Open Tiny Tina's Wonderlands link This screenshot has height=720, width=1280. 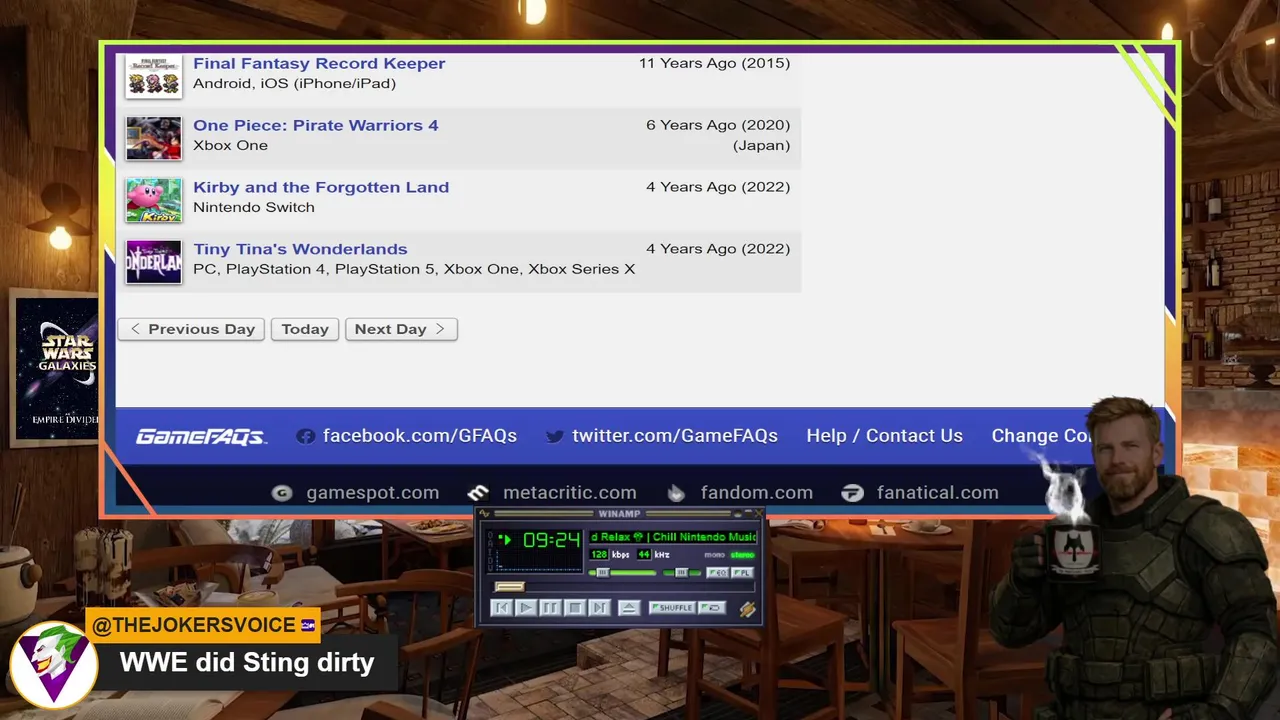300,249
